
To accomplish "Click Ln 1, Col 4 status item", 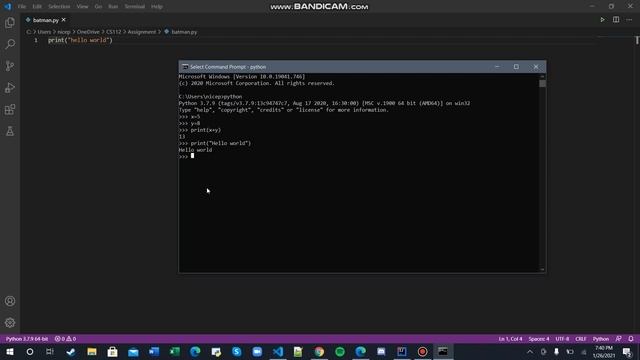I will (510, 339).
